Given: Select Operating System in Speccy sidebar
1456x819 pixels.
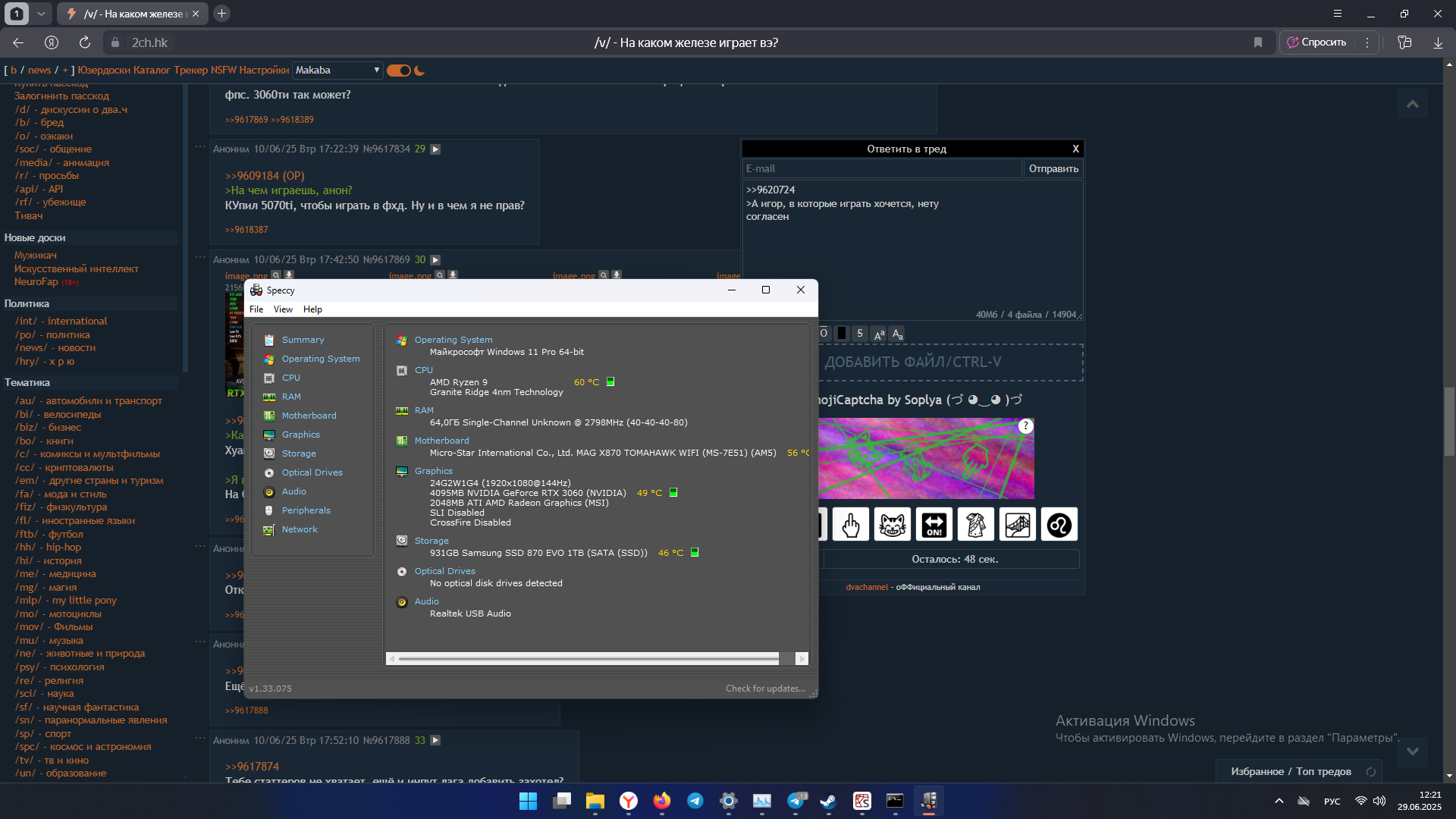Looking at the screenshot, I should point(321,359).
